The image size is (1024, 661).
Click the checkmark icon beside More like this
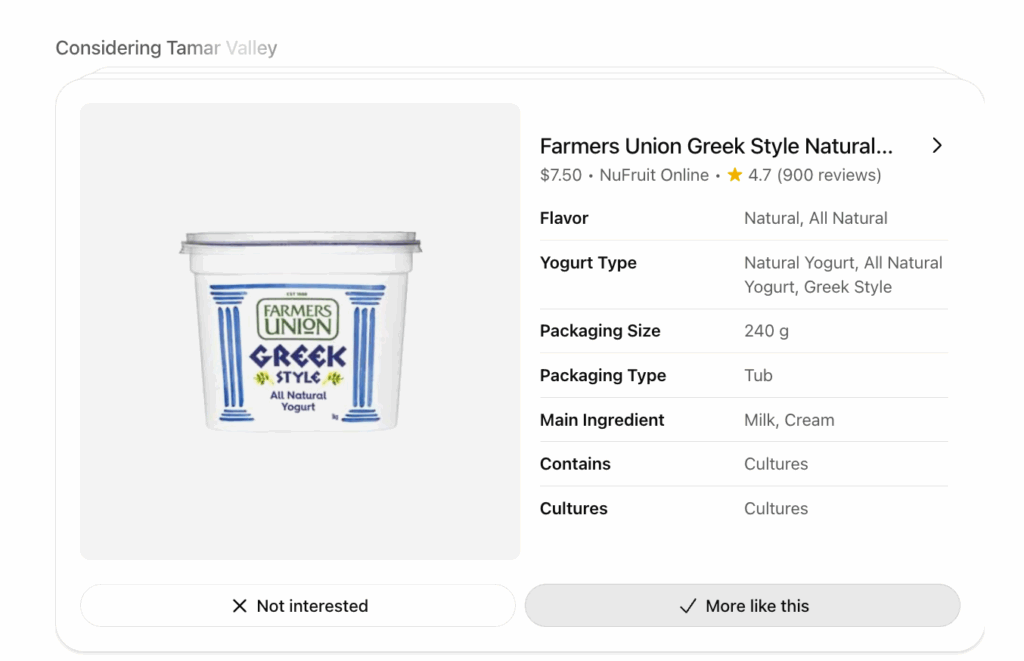tap(687, 606)
